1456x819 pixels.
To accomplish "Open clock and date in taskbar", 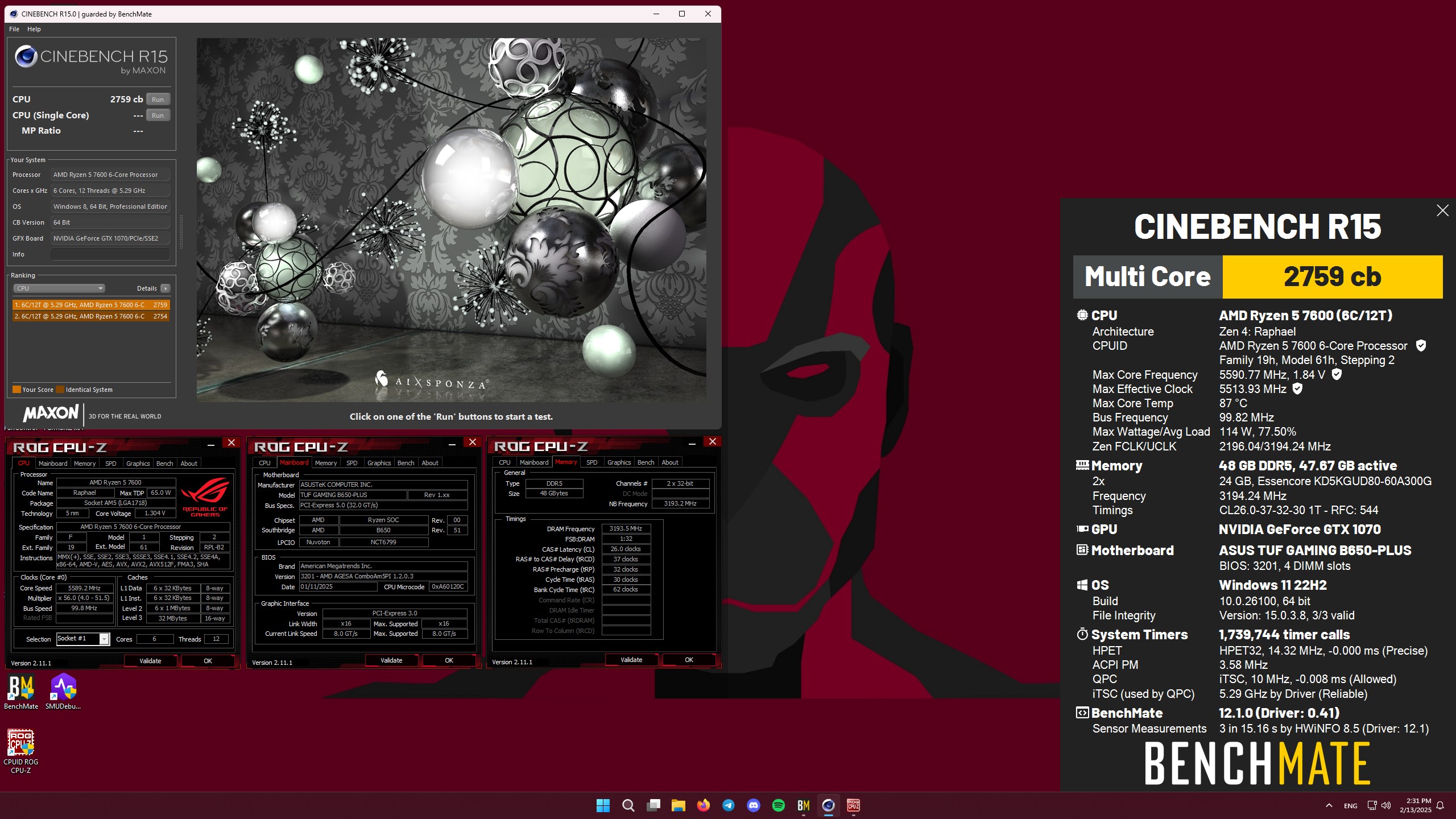I will click(x=1415, y=805).
